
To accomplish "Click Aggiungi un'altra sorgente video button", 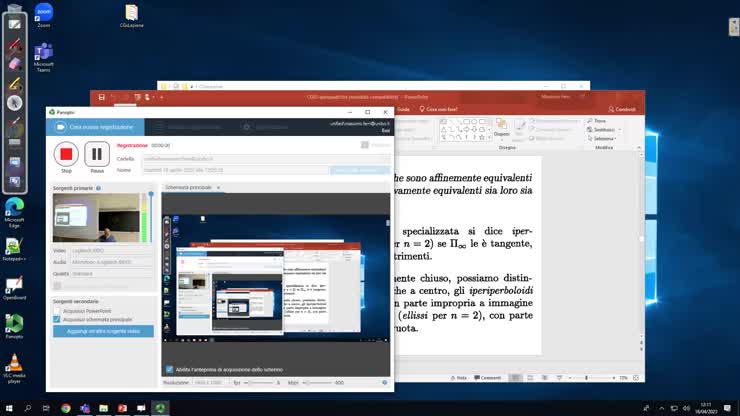I will (x=103, y=331).
